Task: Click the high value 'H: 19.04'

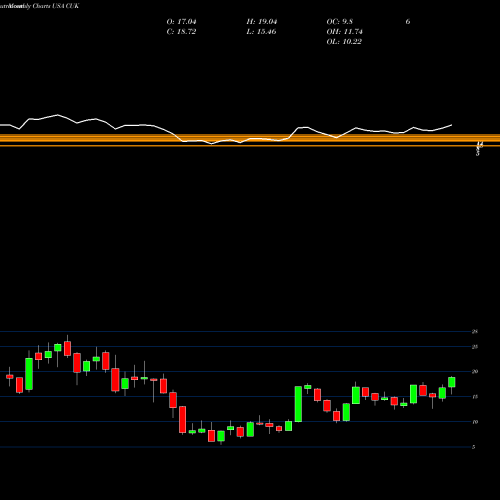Action: (x=262, y=22)
